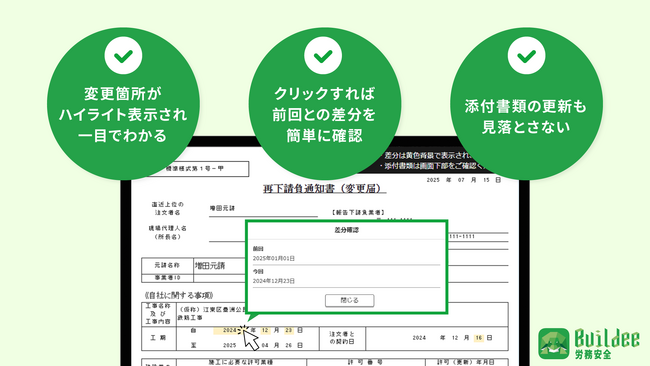
Task: Click the Buildee logo icon
Action: 554,344
